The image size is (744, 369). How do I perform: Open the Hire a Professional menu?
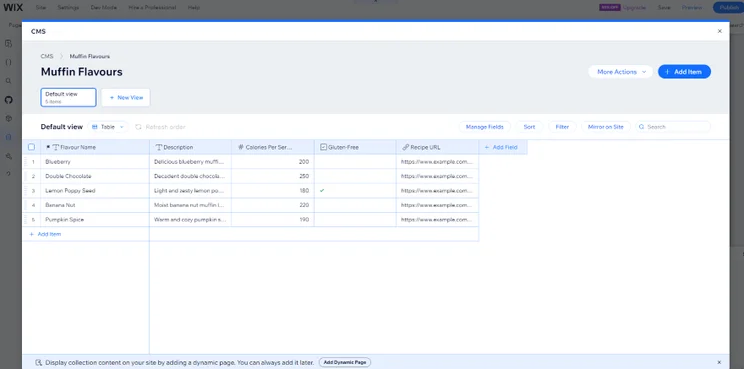[152, 8]
